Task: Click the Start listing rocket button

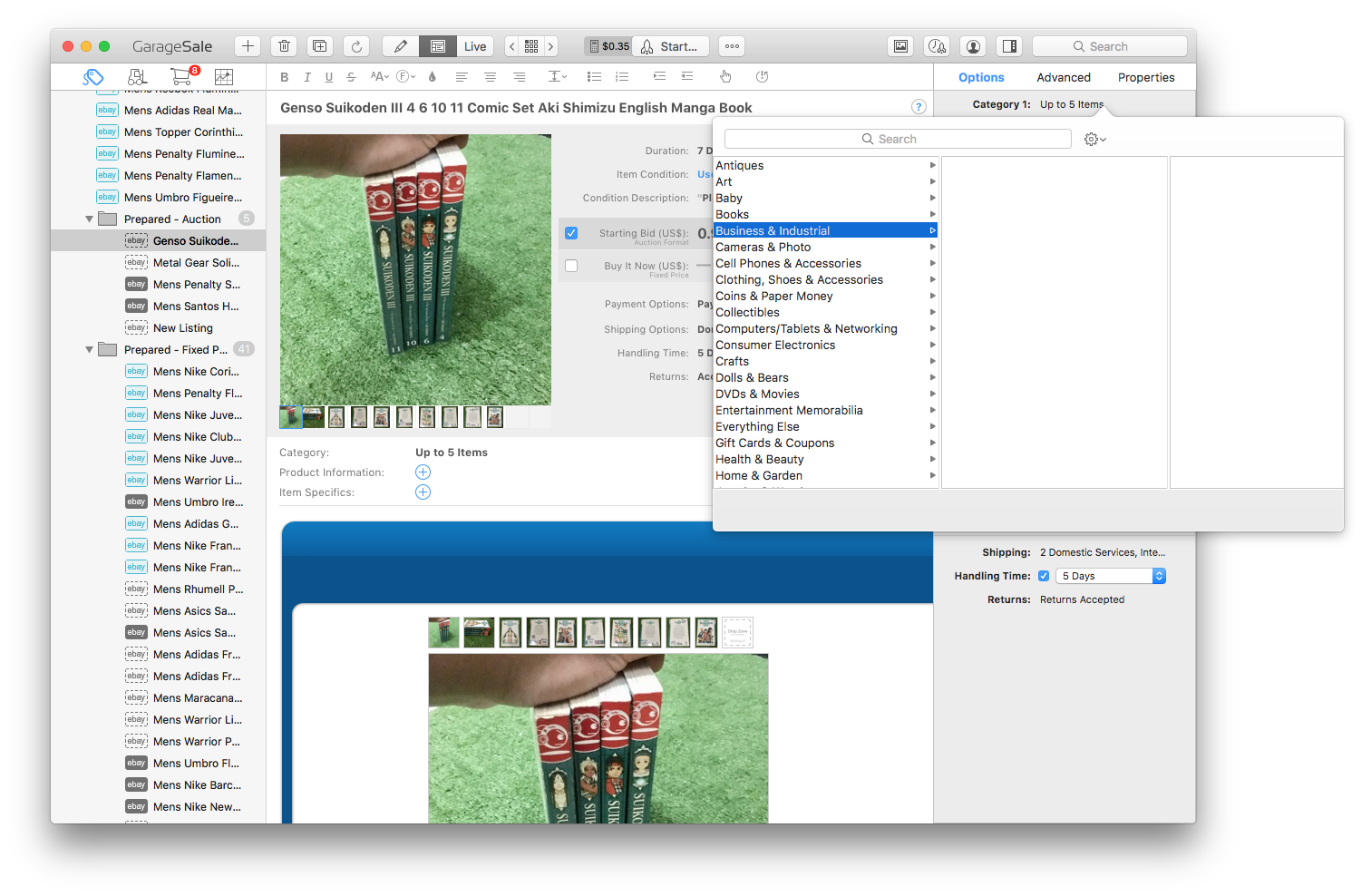Action: point(670,46)
